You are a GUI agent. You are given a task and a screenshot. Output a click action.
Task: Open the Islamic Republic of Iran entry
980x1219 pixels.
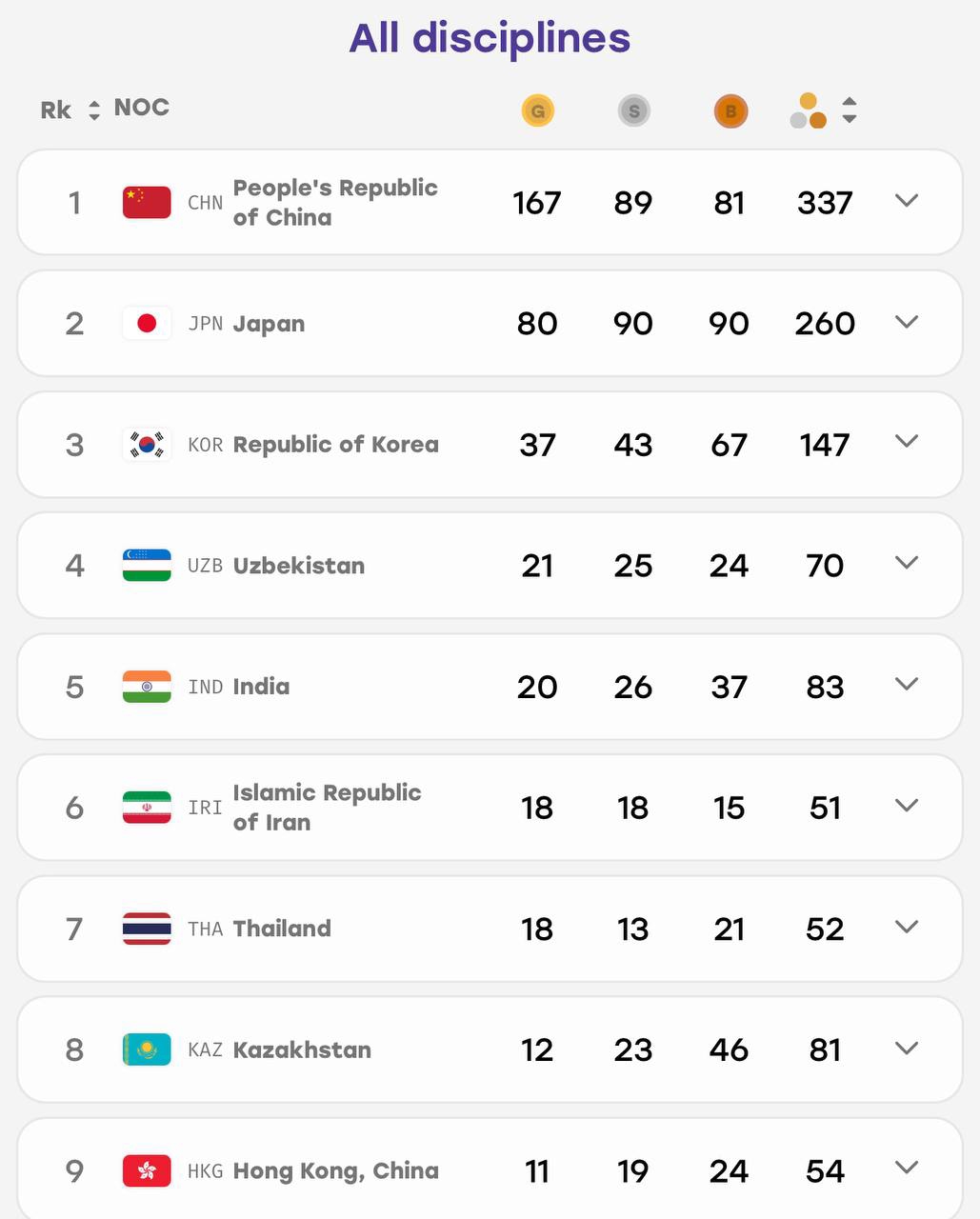point(327,808)
